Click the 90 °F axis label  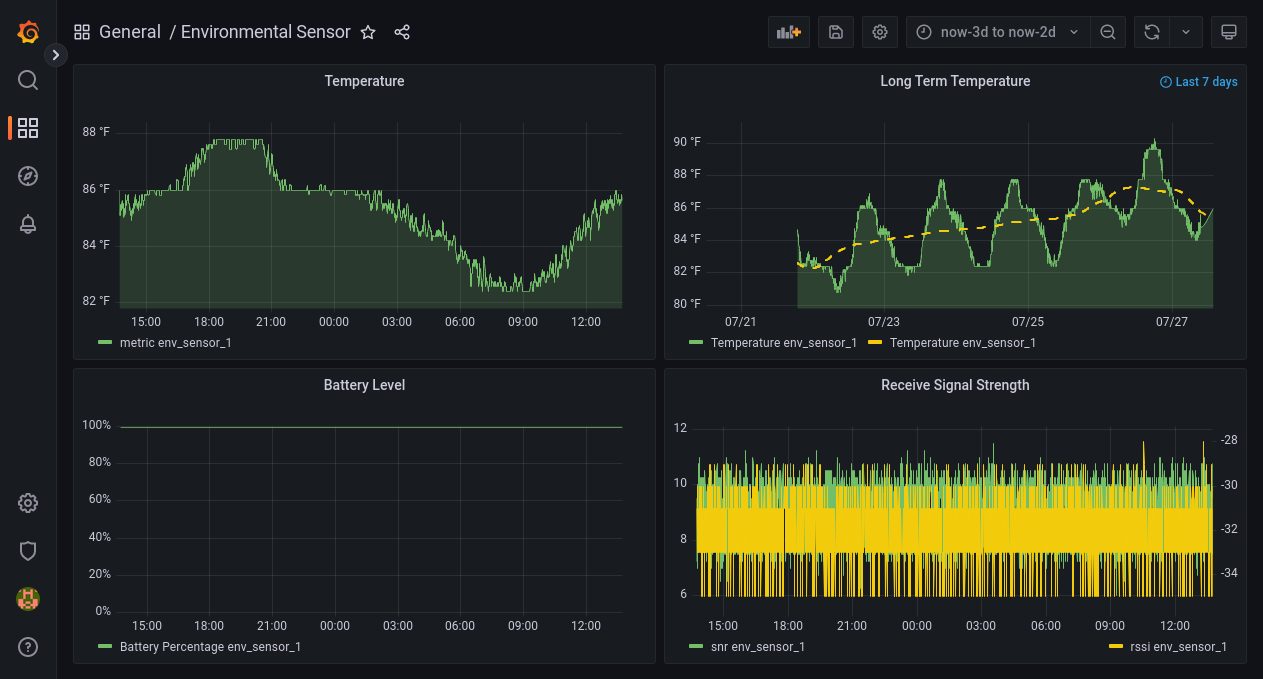[687, 142]
